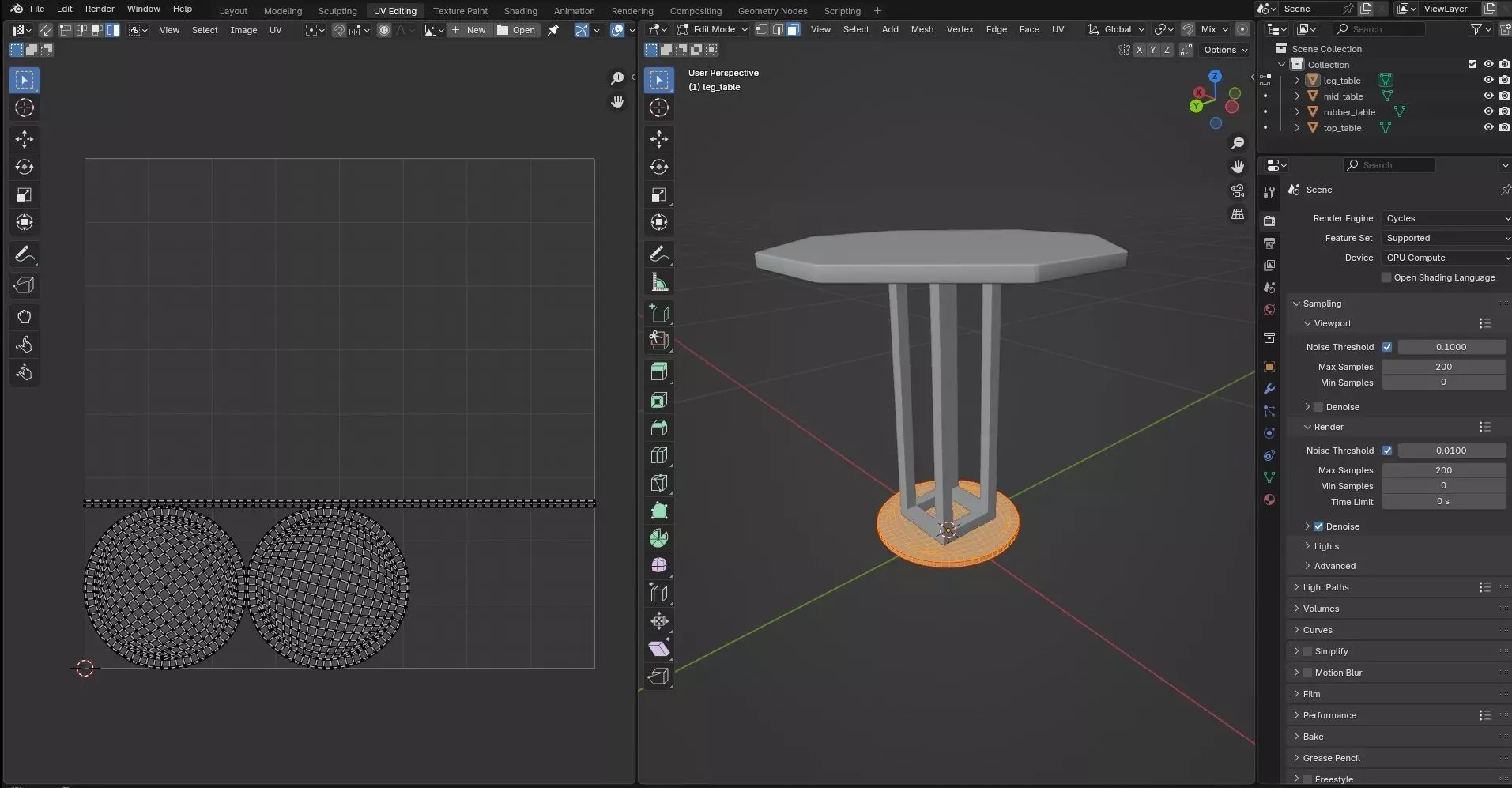
Task: Select the Scale tool in 3D viewport toolbar
Action: [x=659, y=194]
